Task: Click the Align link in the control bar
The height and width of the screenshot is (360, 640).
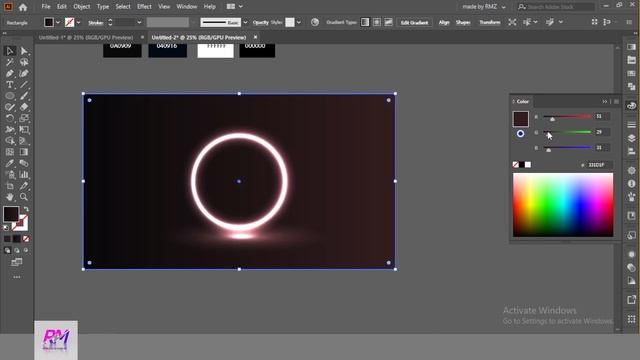Action: pos(444,22)
